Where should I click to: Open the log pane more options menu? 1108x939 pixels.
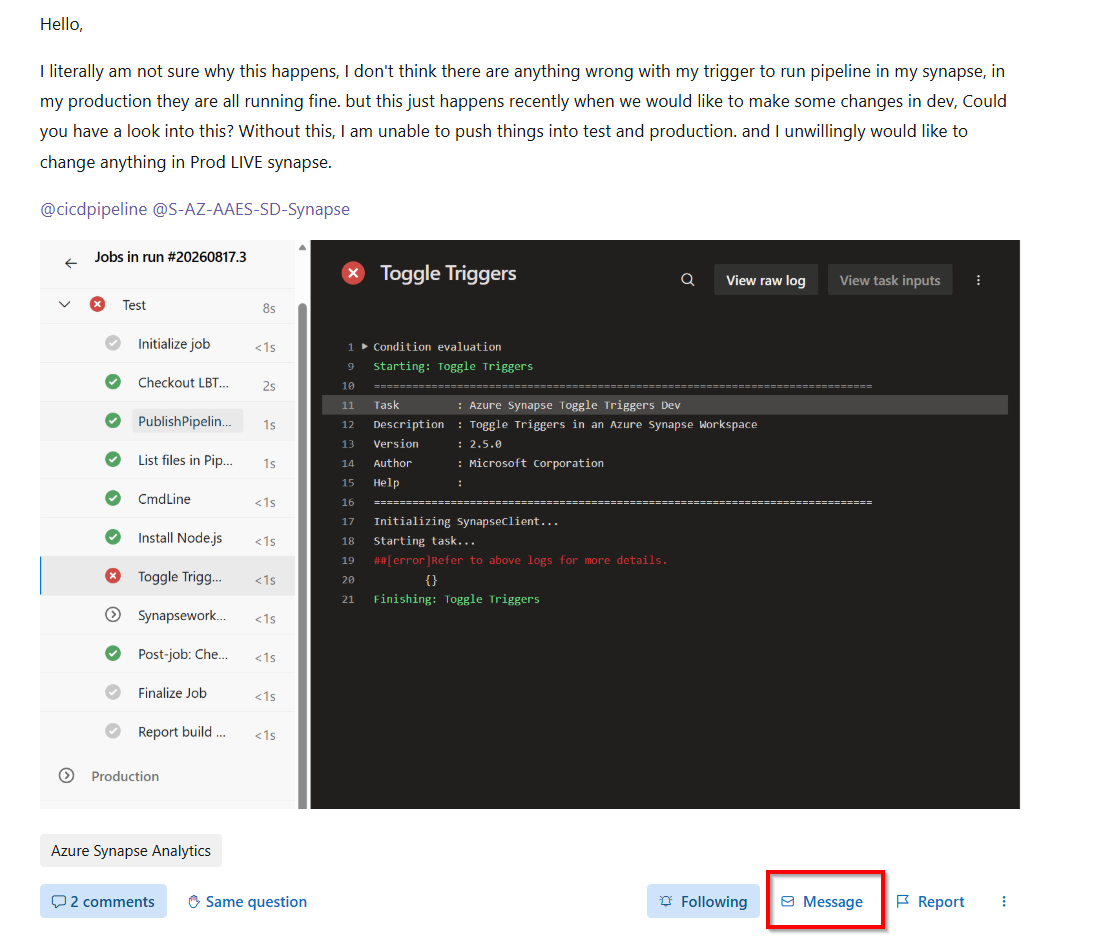click(x=979, y=280)
